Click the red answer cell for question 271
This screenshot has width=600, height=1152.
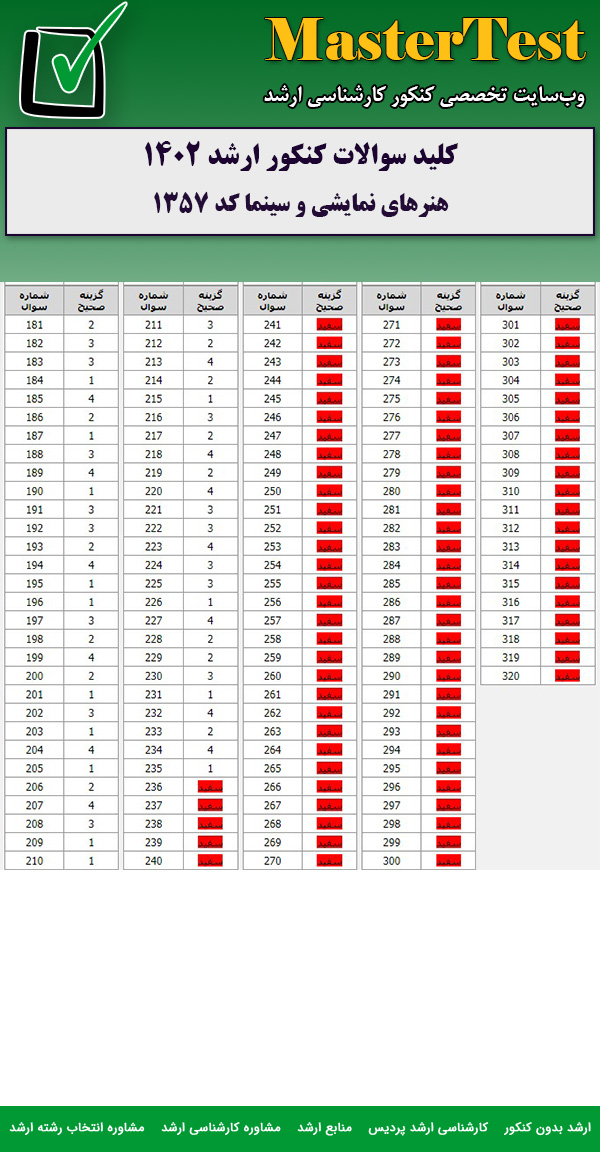[448, 325]
